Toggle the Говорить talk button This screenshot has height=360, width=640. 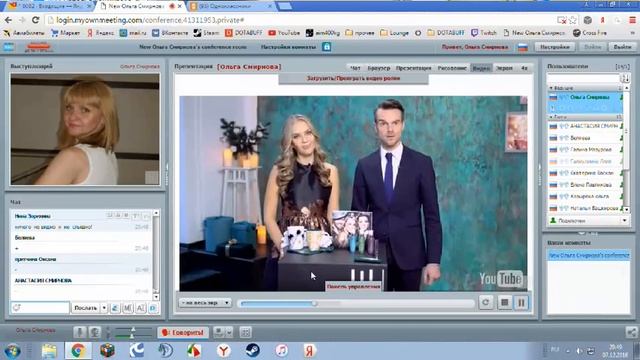(183, 333)
